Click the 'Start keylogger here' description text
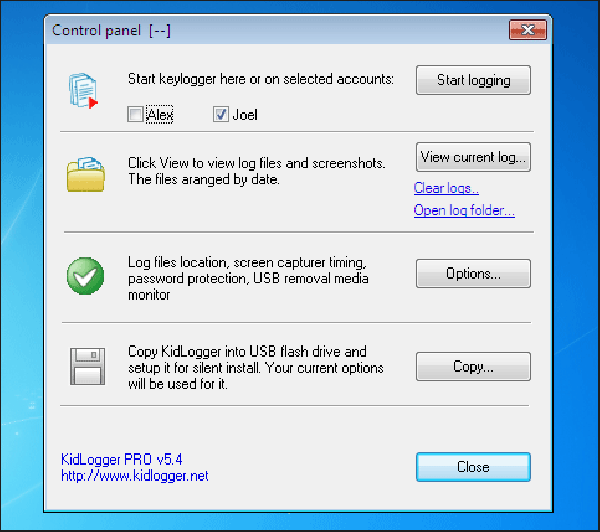 pyautogui.click(x=261, y=79)
